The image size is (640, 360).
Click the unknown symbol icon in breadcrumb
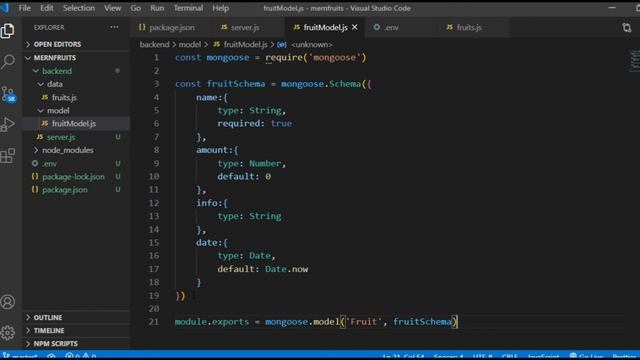282,44
